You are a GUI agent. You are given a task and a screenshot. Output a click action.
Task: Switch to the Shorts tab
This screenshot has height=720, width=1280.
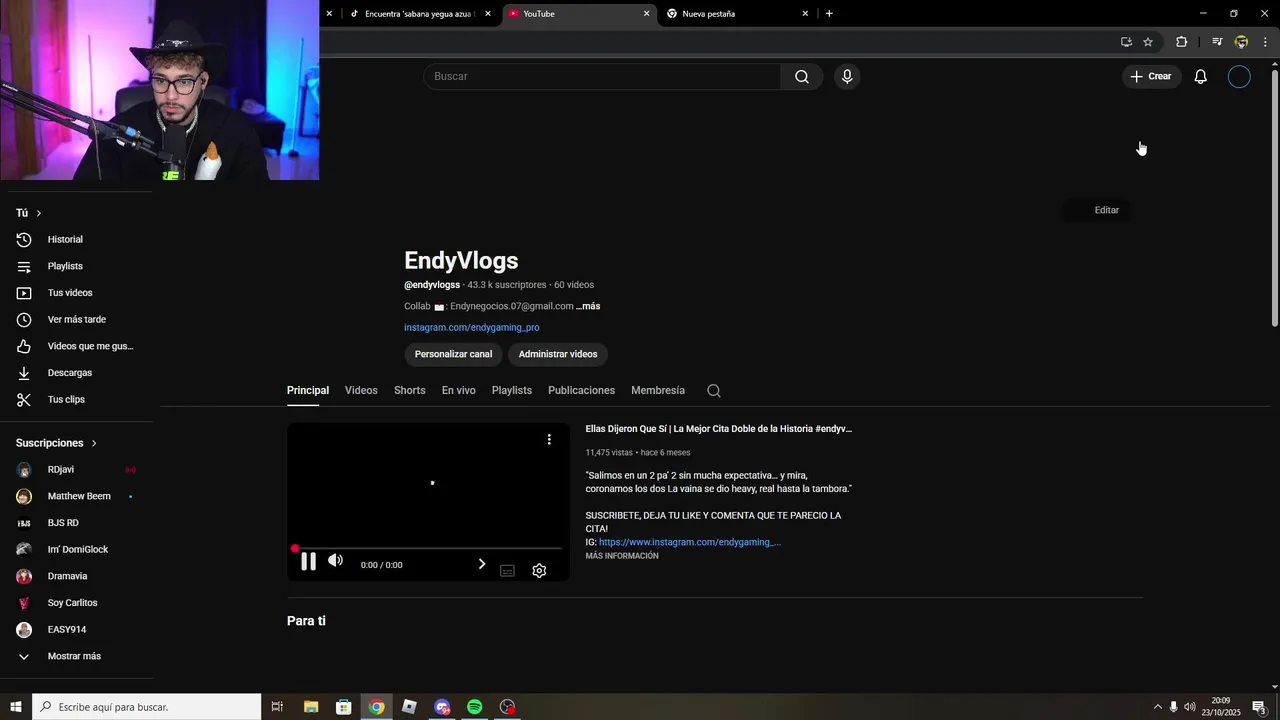point(410,390)
